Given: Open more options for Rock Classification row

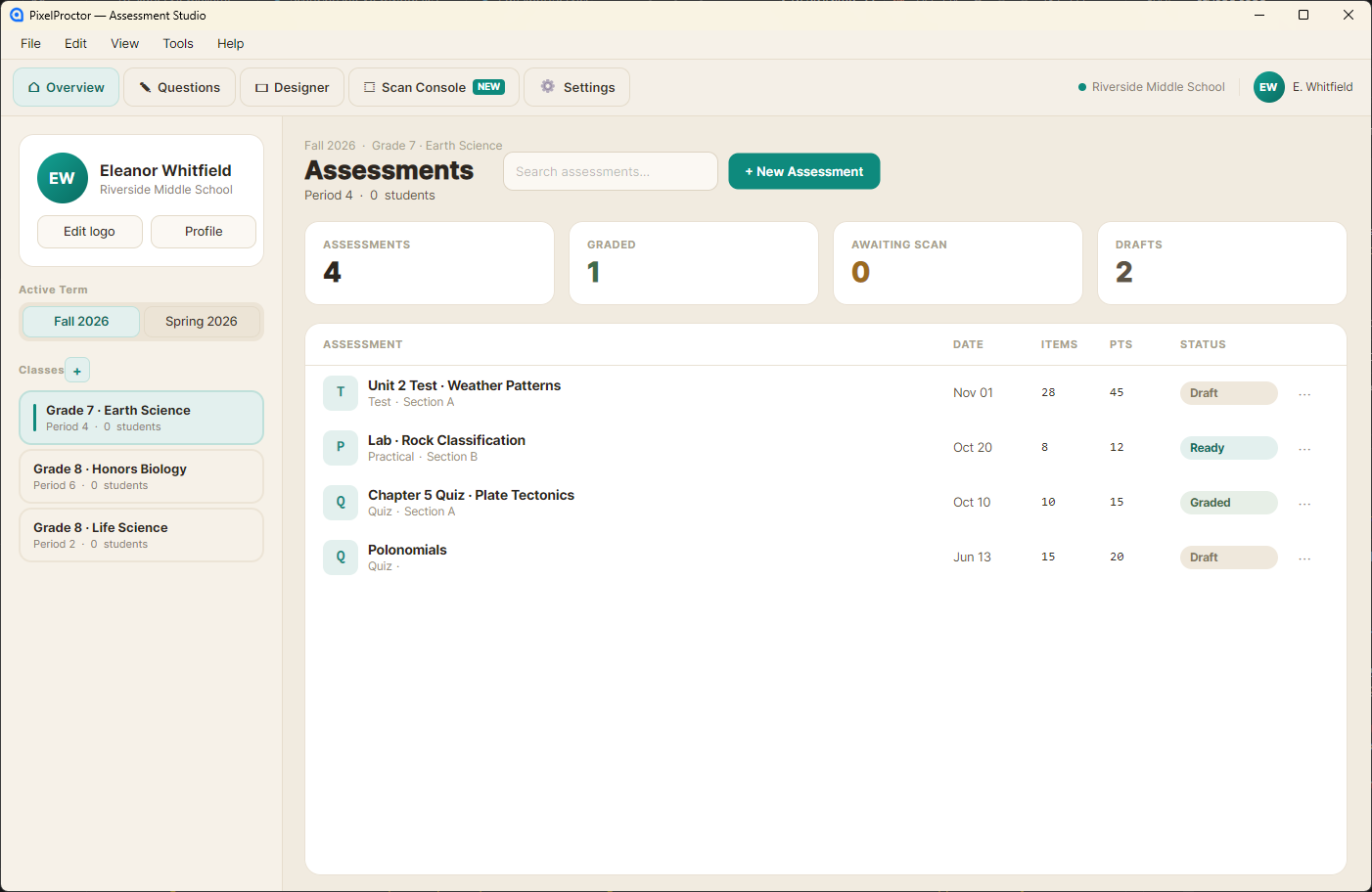Looking at the screenshot, I should (x=1304, y=449).
